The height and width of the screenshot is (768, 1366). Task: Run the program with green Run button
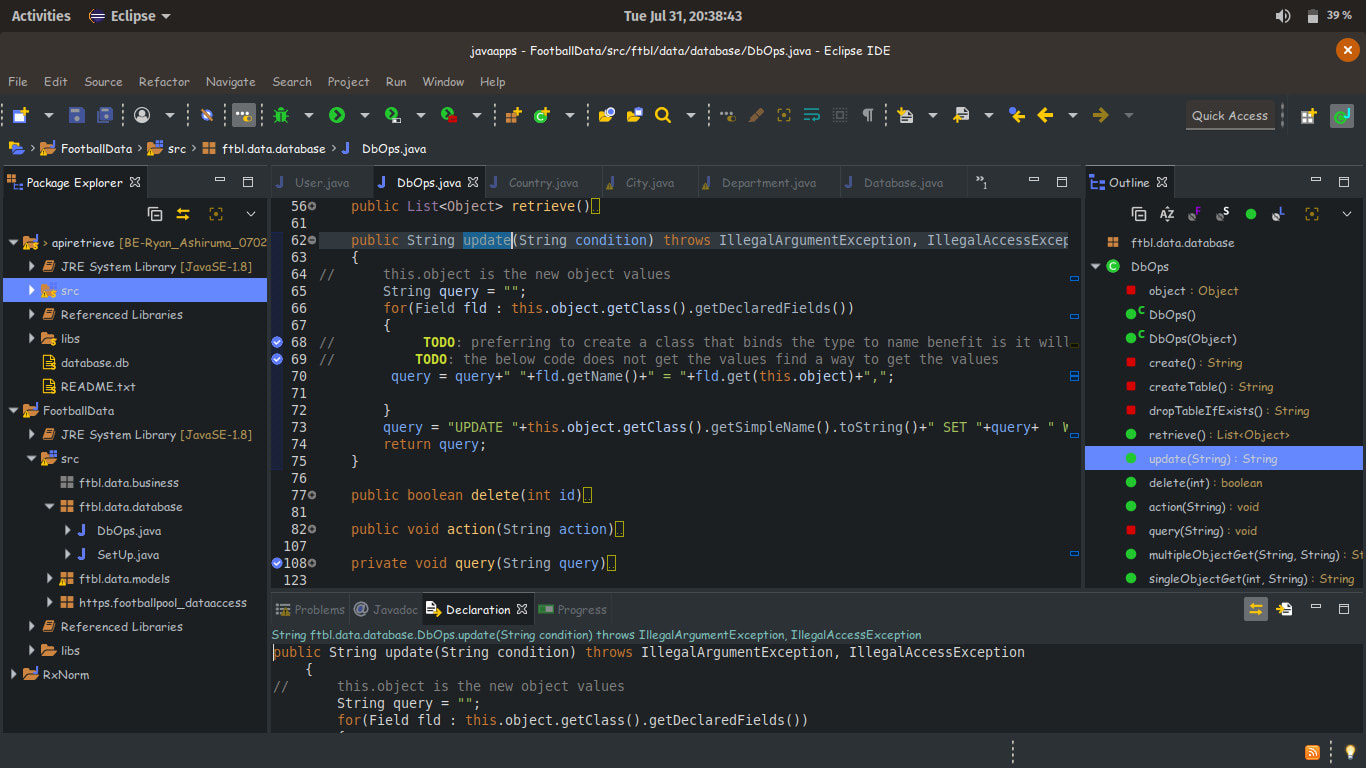click(337, 115)
